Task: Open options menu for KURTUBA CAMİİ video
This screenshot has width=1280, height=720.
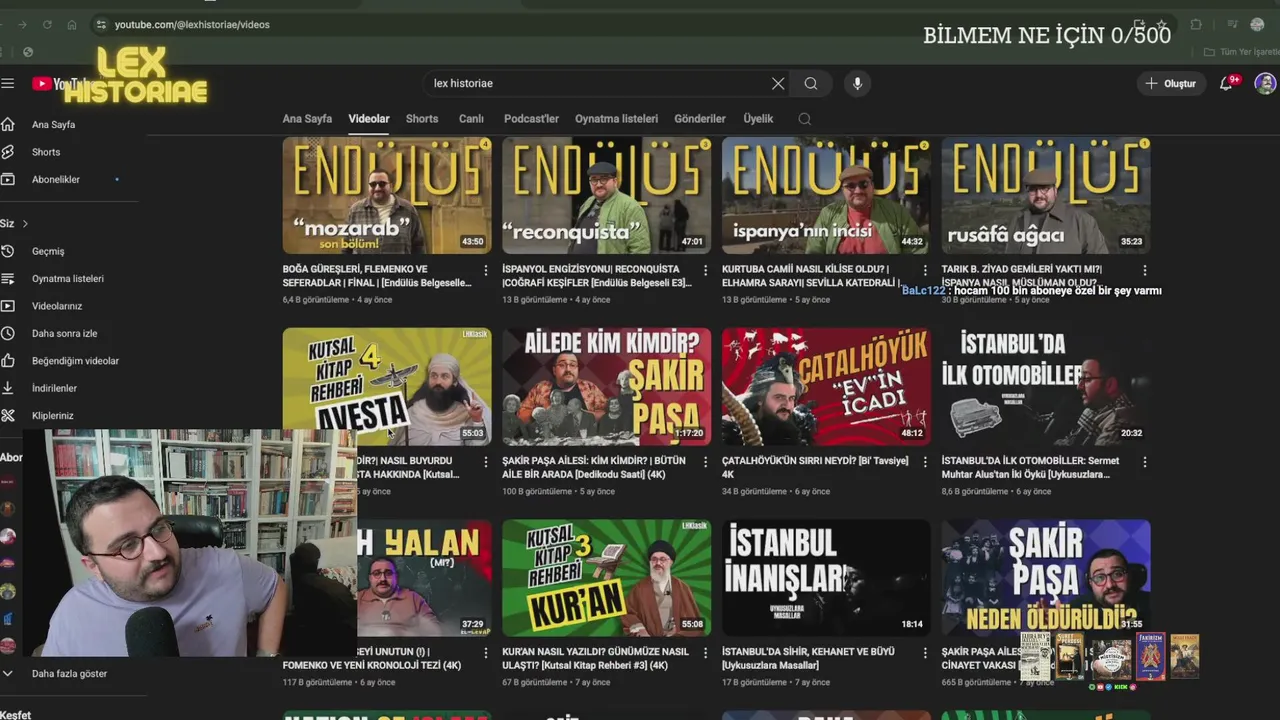Action: tap(925, 270)
